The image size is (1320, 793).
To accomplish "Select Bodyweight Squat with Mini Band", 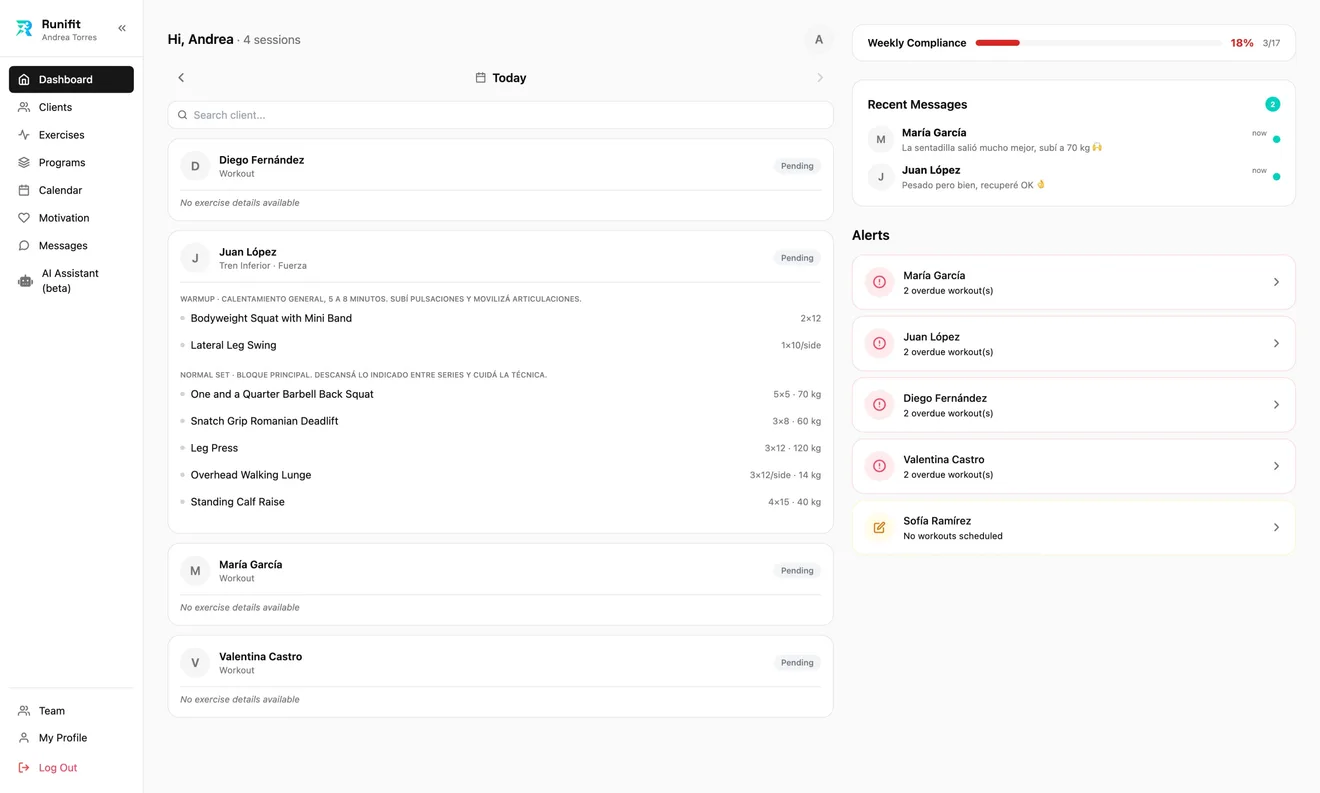I will [x=271, y=318].
